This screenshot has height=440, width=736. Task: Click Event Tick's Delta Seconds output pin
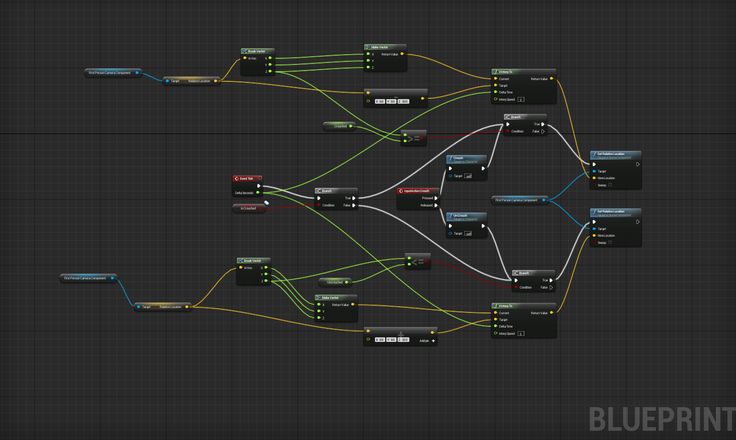pyautogui.click(x=258, y=193)
